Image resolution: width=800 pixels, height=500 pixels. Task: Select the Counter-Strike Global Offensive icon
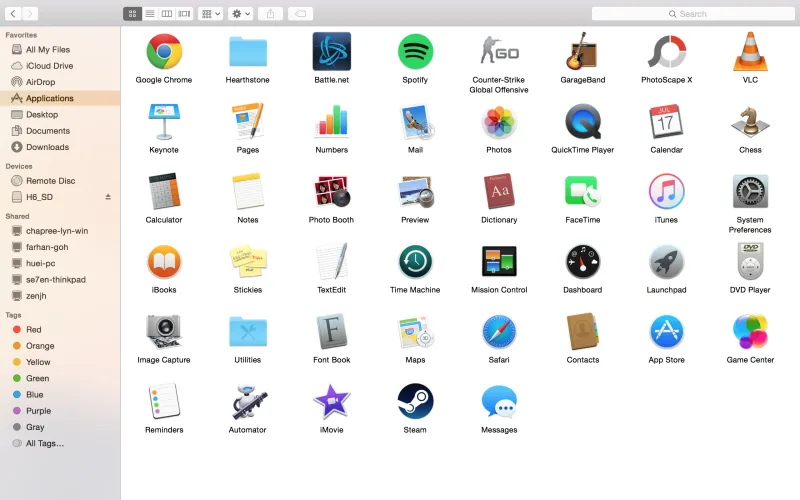tap(499, 52)
